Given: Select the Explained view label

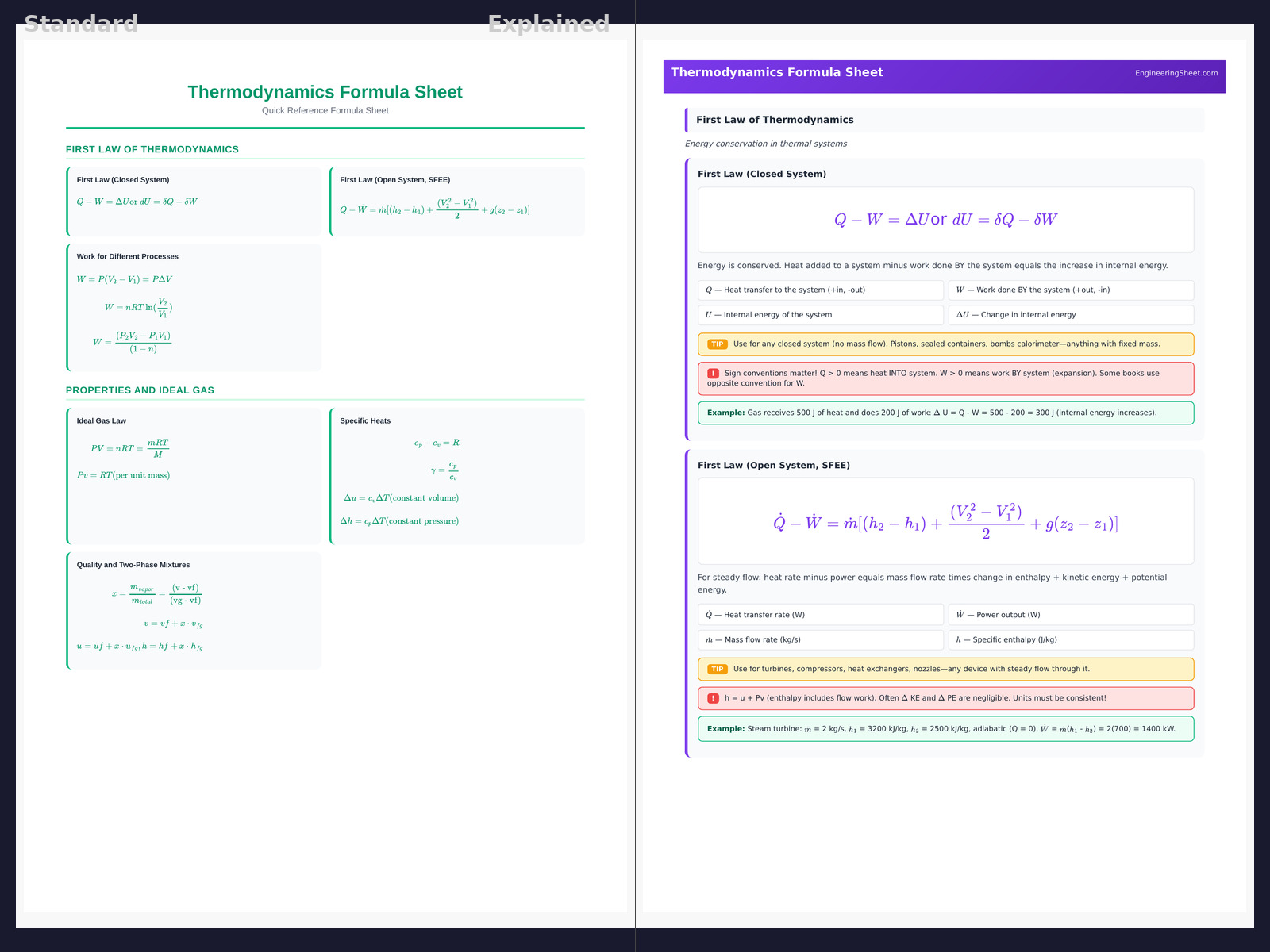Looking at the screenshot, I should (x=548, y=24).
